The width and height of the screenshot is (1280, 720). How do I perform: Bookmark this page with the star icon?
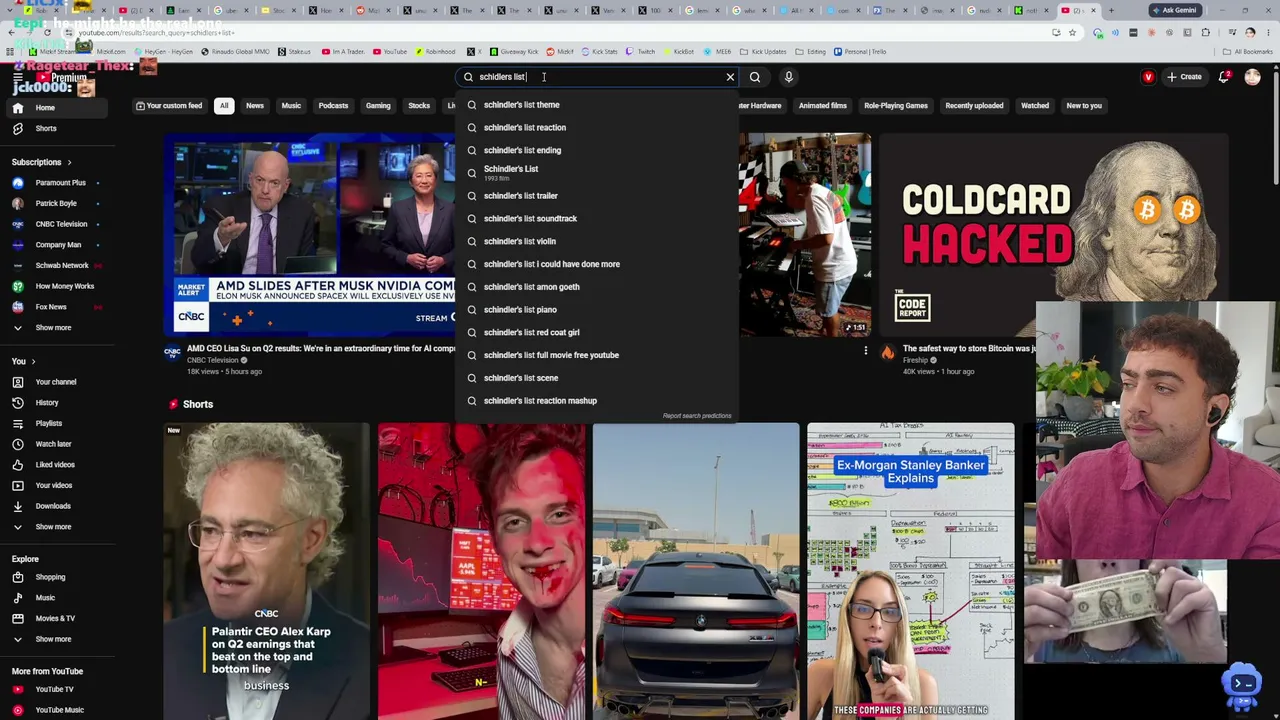tap(1072, 32)
